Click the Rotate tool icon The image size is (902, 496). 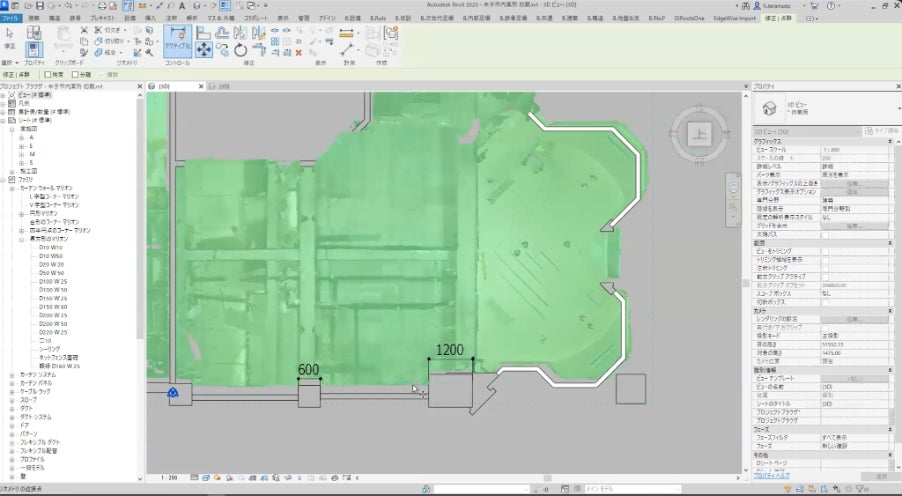point(240,49)
